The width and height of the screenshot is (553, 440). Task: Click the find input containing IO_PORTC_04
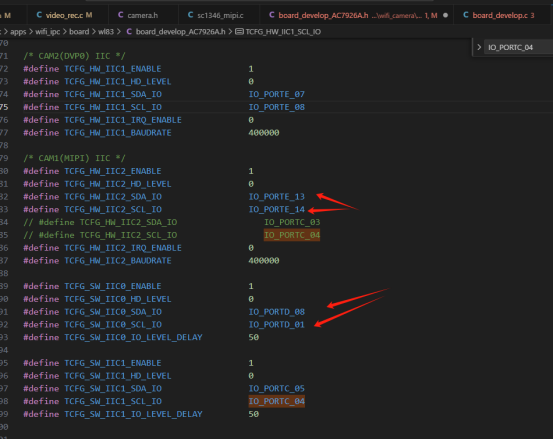coord(518,47)
